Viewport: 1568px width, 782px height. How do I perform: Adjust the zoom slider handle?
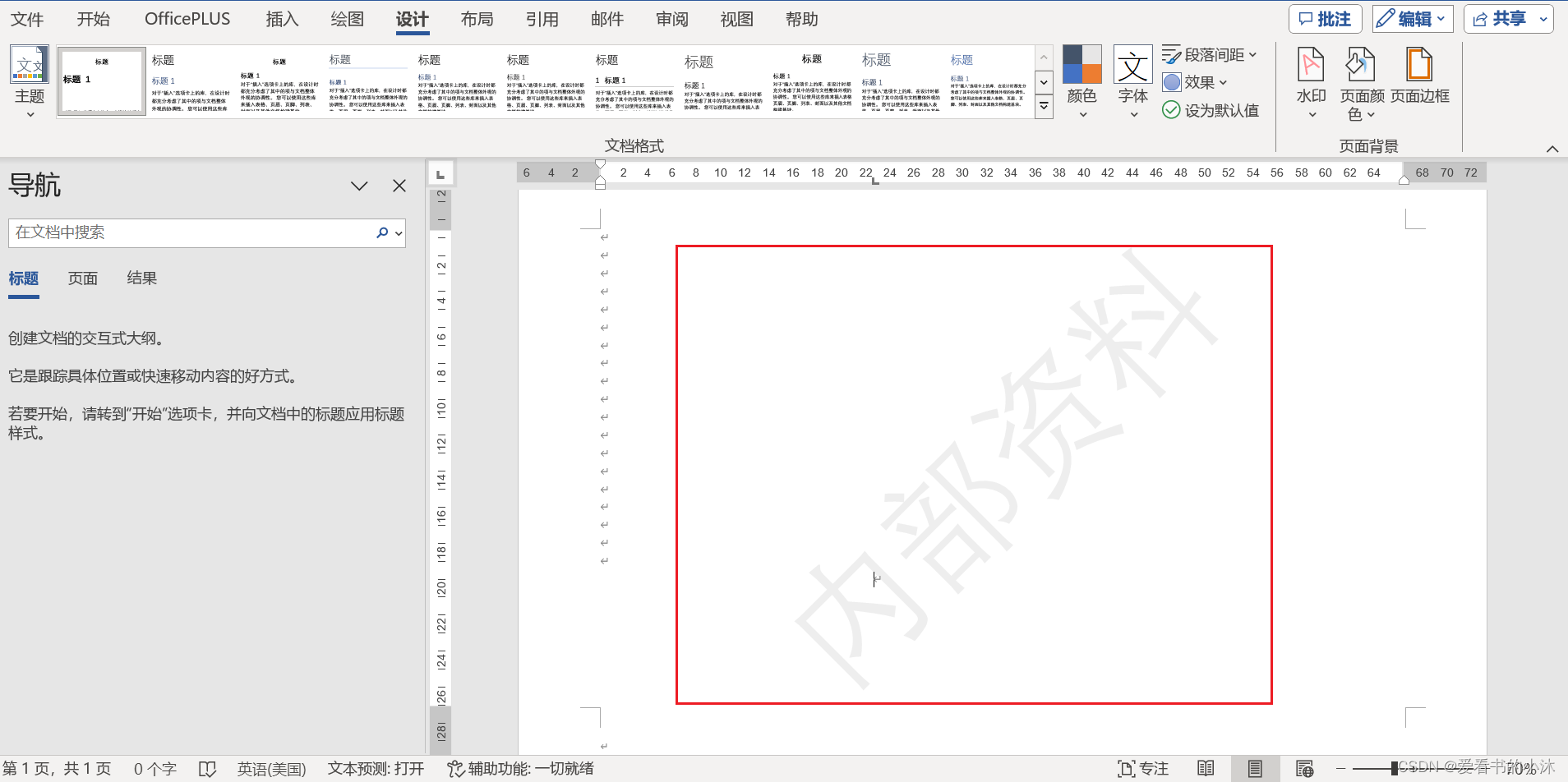[x=1394, y=769]
